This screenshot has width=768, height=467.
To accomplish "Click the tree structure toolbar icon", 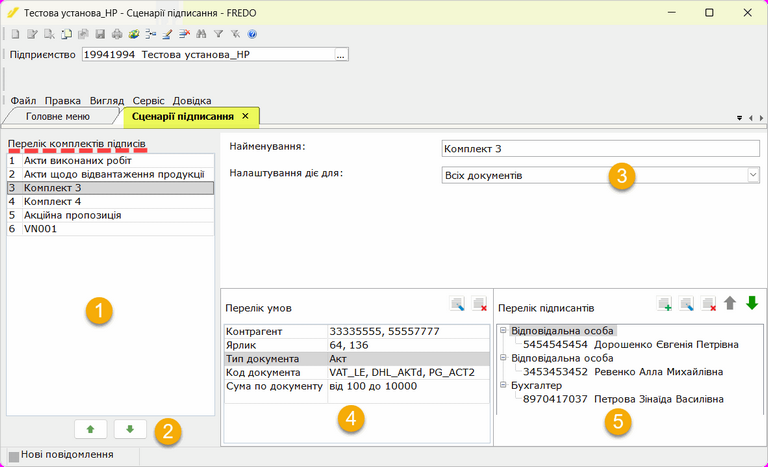I will tap(151, 34).
